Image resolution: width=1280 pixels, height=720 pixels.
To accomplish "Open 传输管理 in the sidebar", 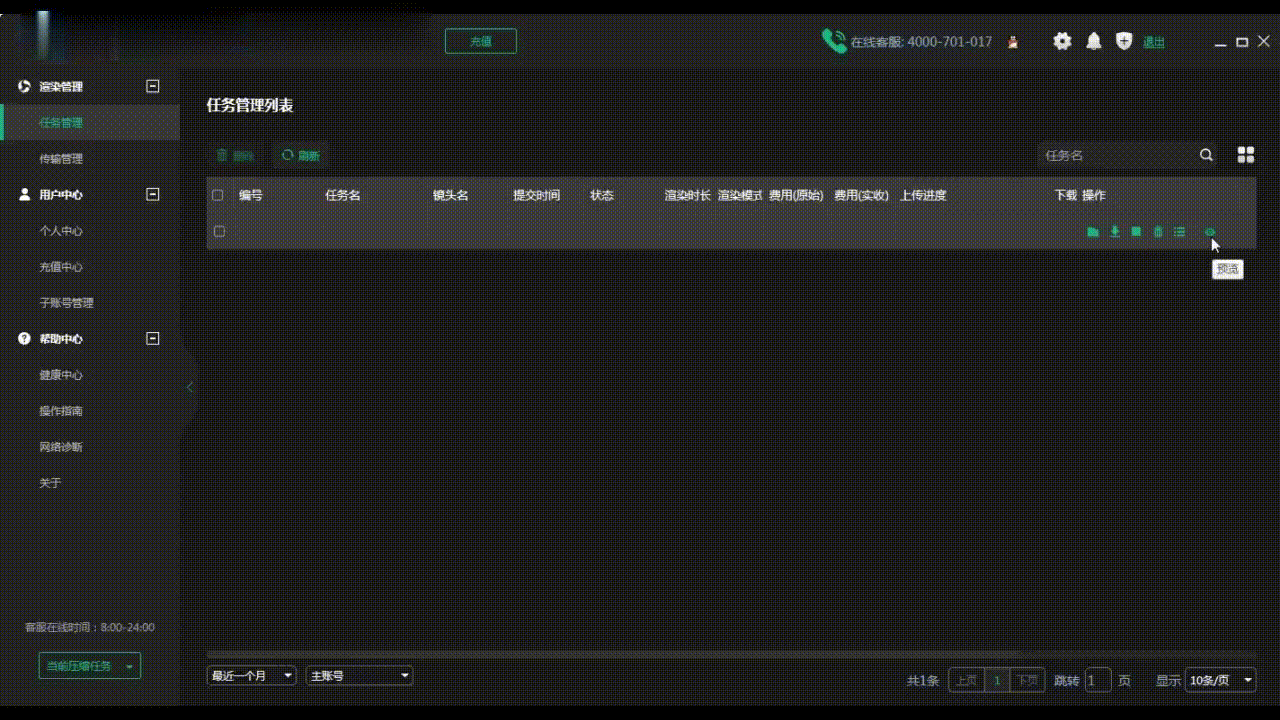I will (x=61, y=159).
